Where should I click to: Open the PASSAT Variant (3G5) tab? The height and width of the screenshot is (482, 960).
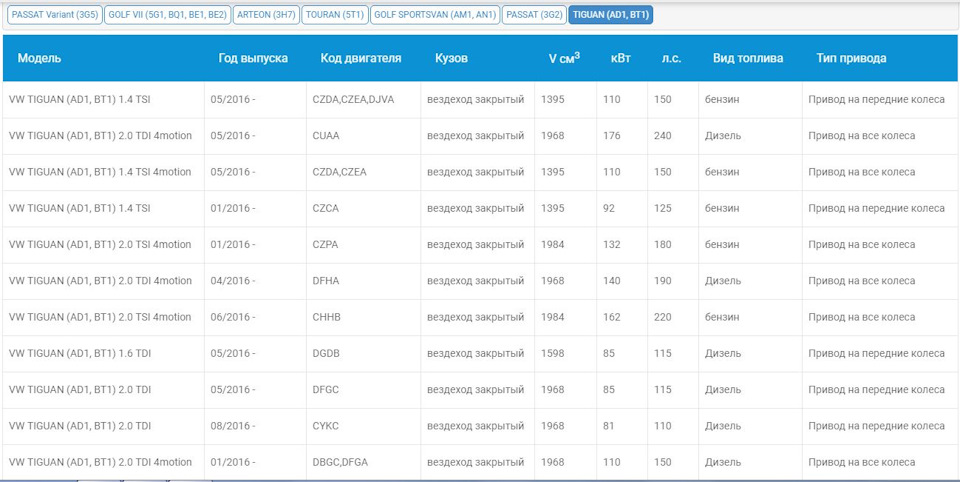click(x=53, y=15)
